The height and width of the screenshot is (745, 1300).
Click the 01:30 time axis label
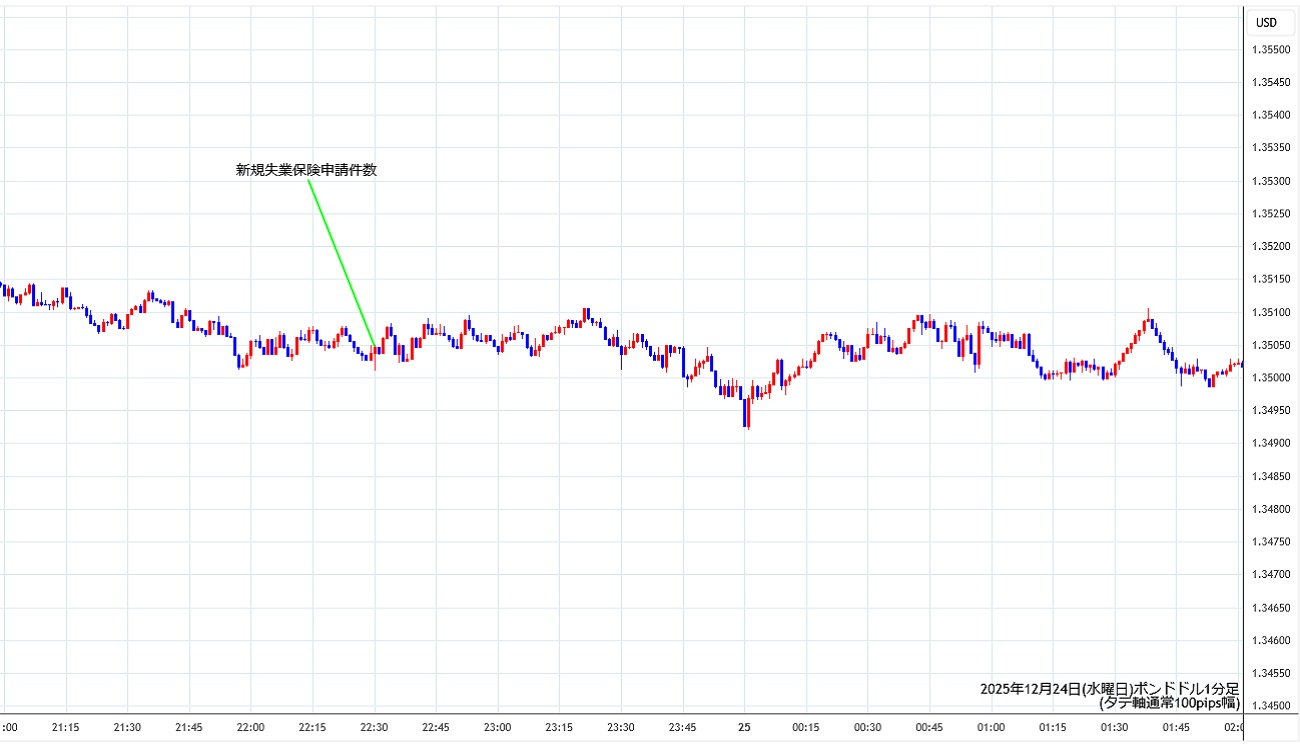(1114, 727)
